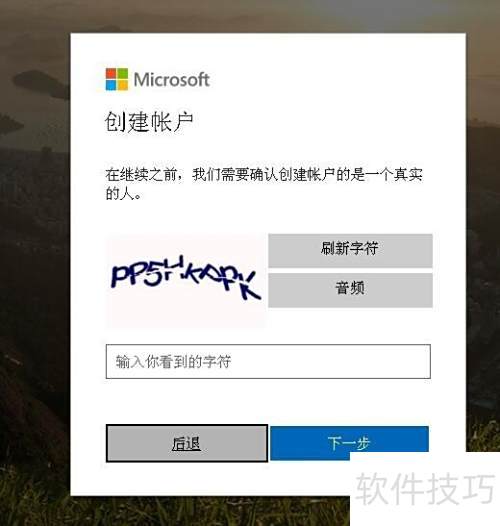Click the first letter P in CAPTCHA

coord(119,276)
